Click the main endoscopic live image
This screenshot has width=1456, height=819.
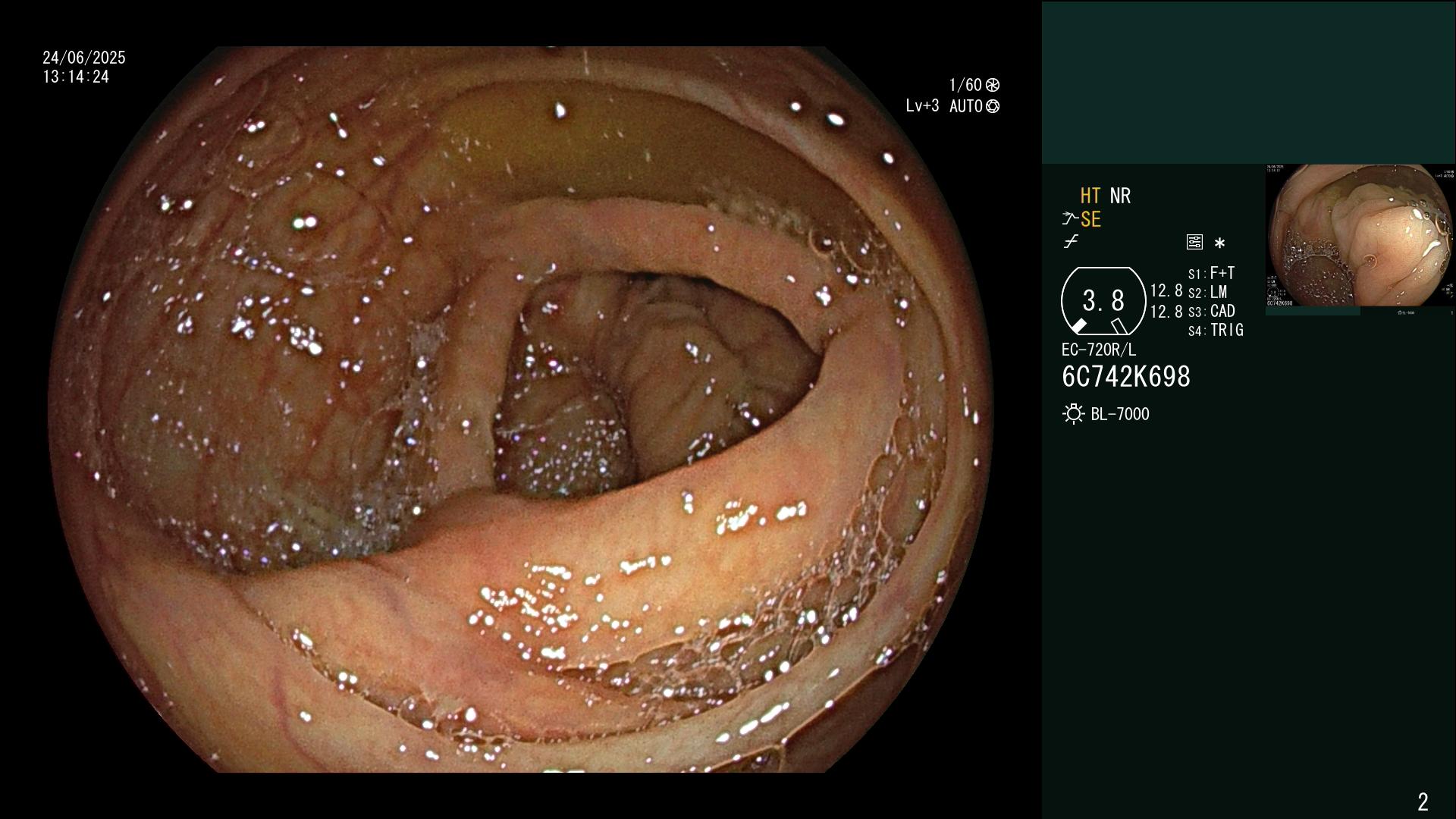pyautogui.click(x=521, y=409)
